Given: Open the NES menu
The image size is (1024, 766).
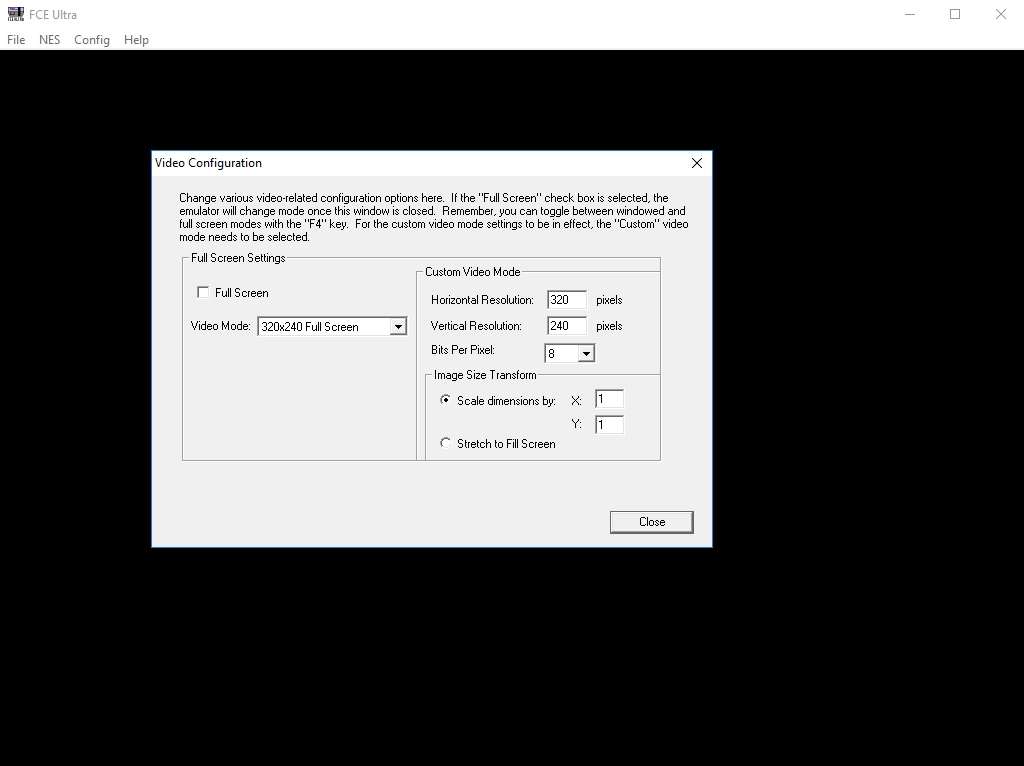Looking at the screenshot, I should pyautogui.click(x=50, y=40).
